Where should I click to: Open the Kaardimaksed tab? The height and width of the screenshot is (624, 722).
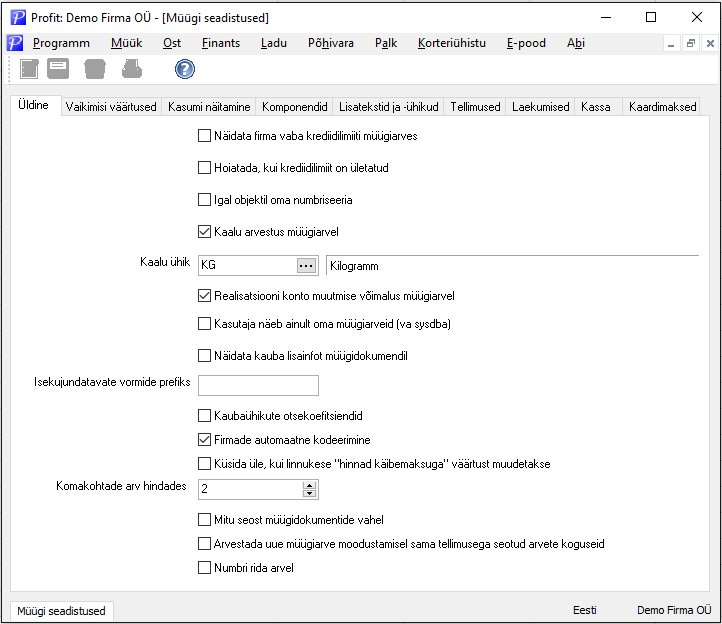tap(663, 107)
